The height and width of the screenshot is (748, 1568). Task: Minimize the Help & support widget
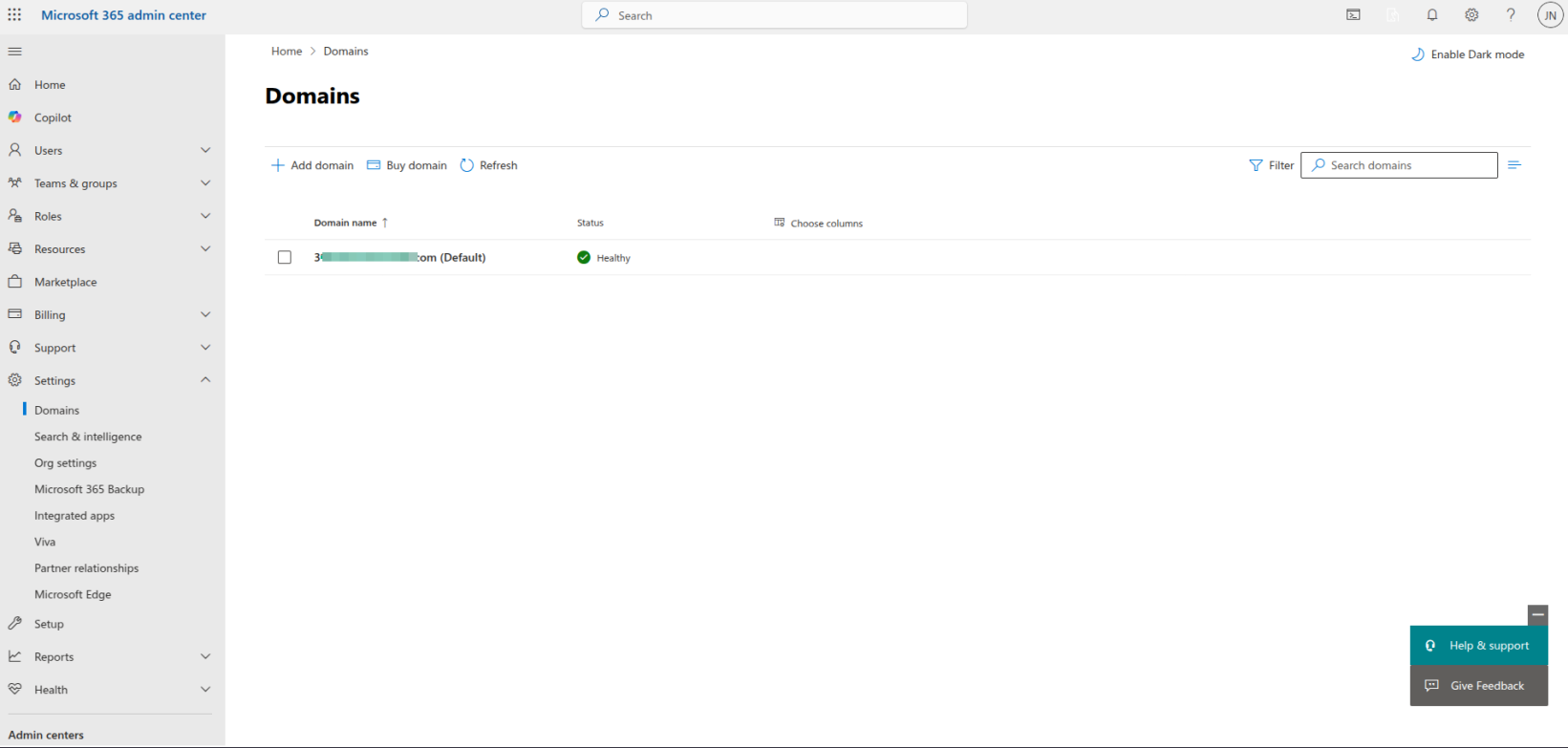[x=1537, y=615]
